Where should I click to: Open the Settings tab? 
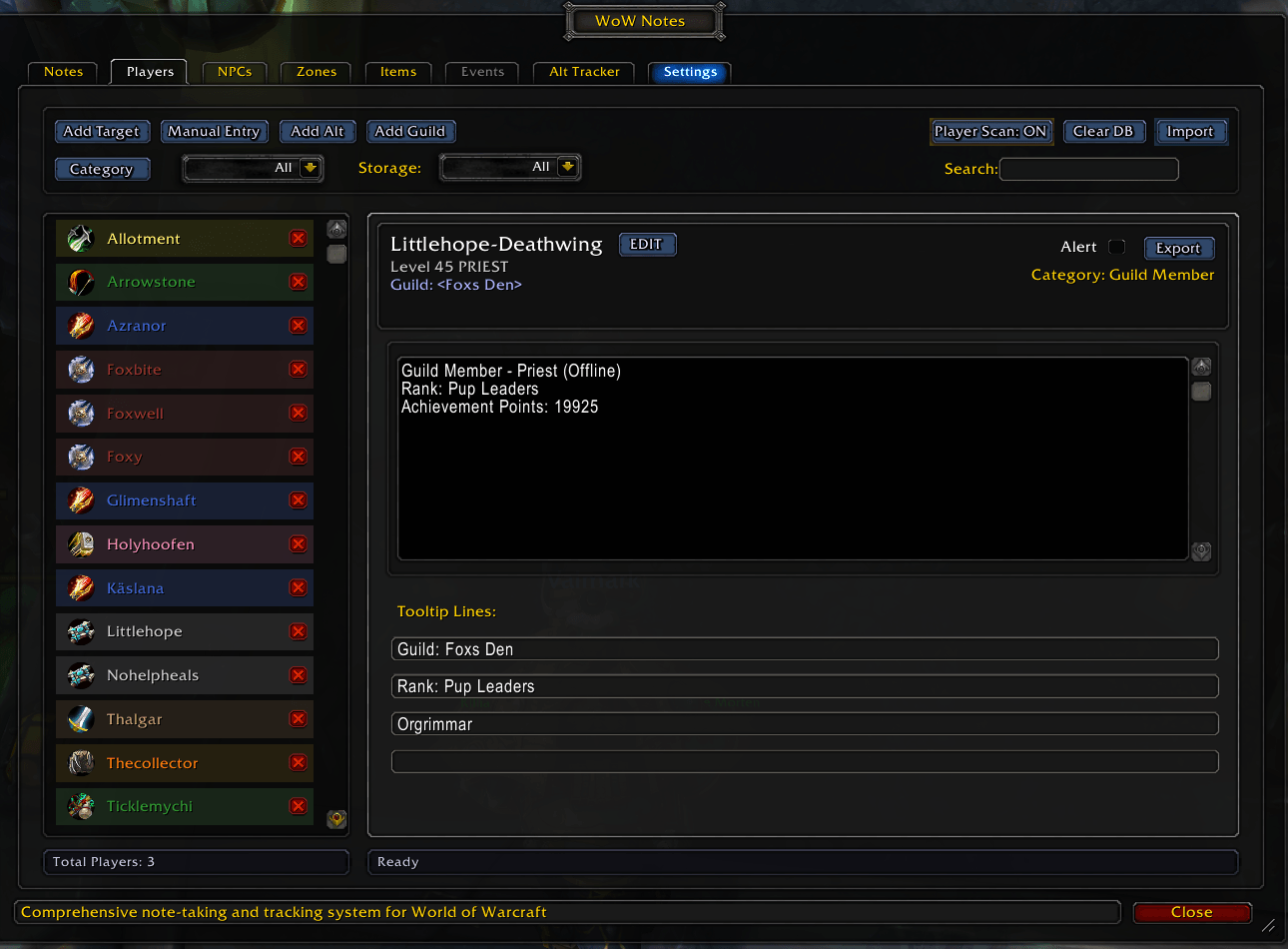[x=690, y=72]
